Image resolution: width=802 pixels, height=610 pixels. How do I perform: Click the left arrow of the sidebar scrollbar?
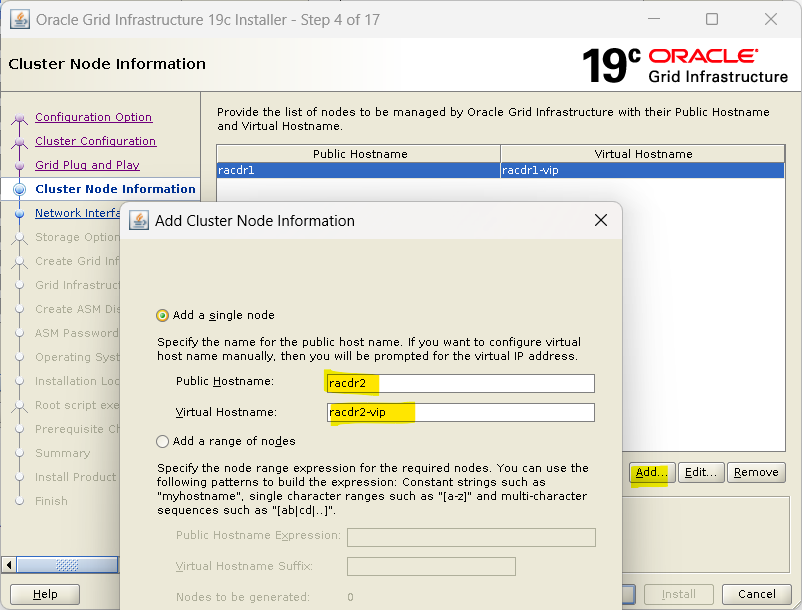9,565
